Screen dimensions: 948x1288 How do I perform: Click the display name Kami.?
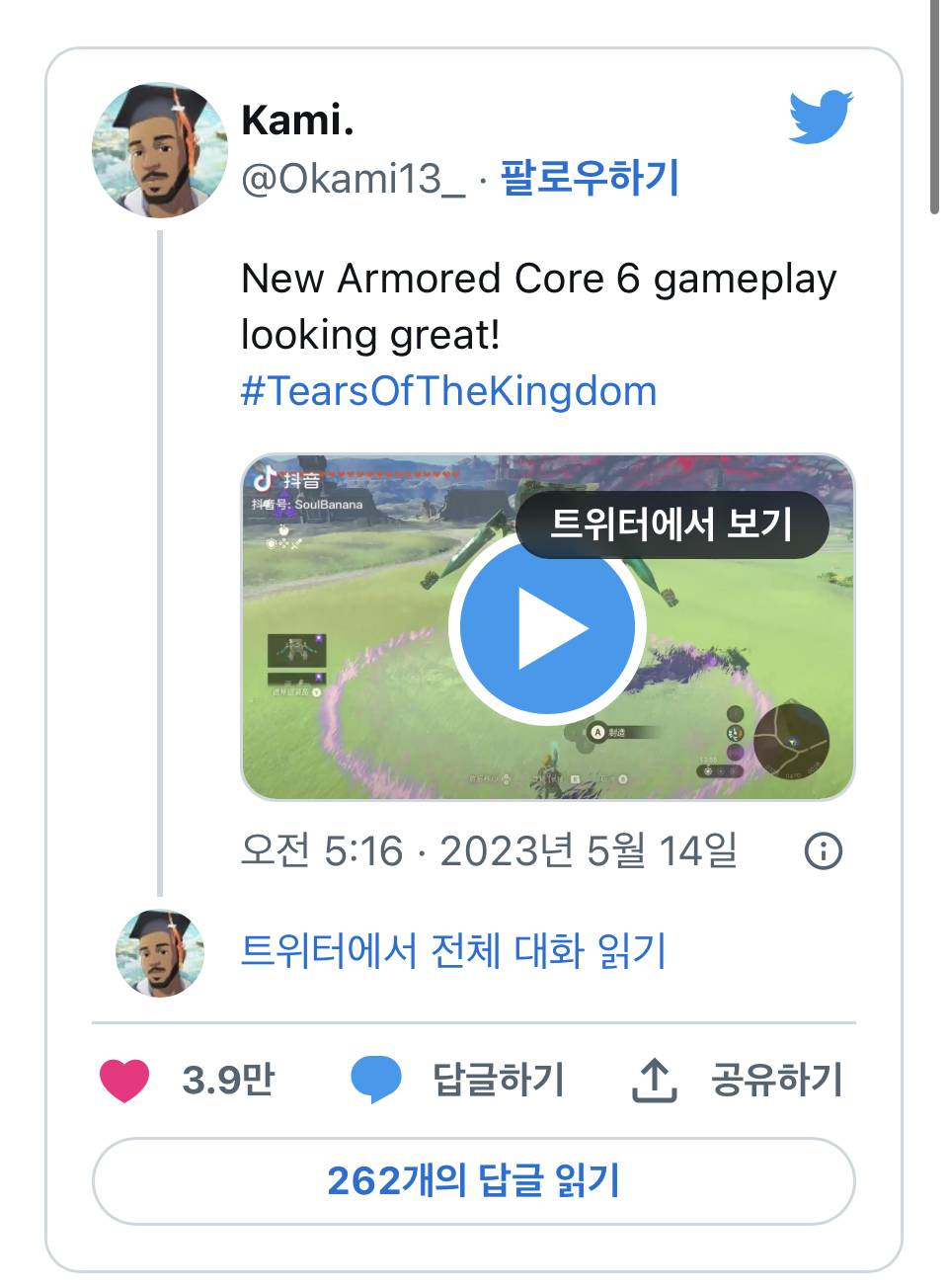[297, 120]
